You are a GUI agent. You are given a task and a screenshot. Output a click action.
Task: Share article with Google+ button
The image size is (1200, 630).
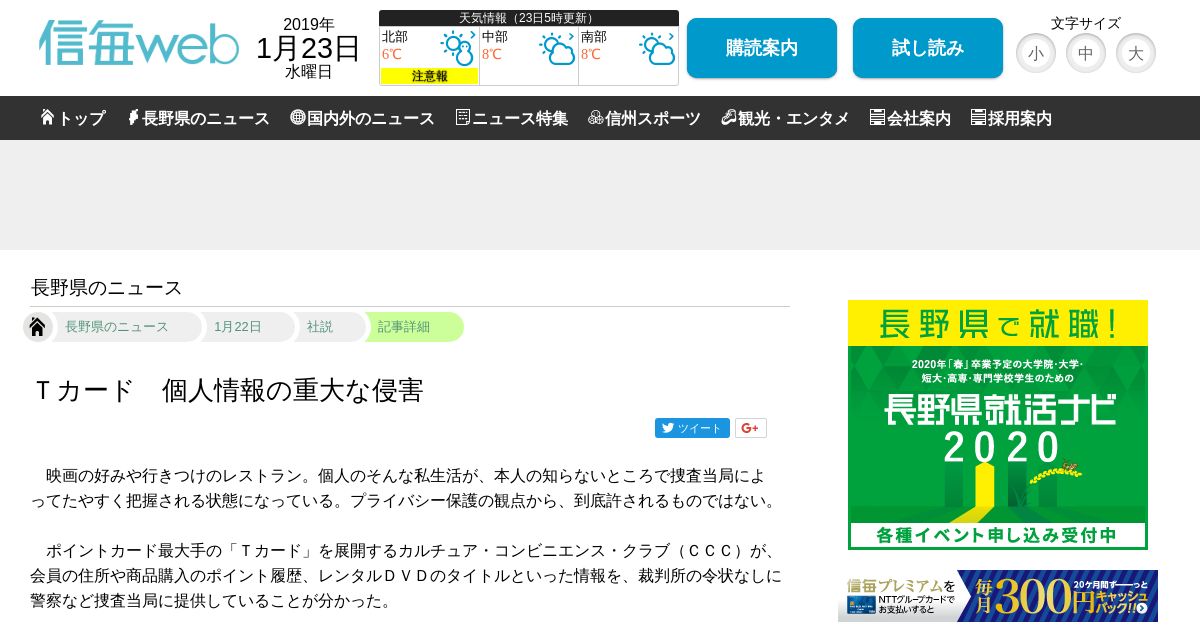pos(750,428)
